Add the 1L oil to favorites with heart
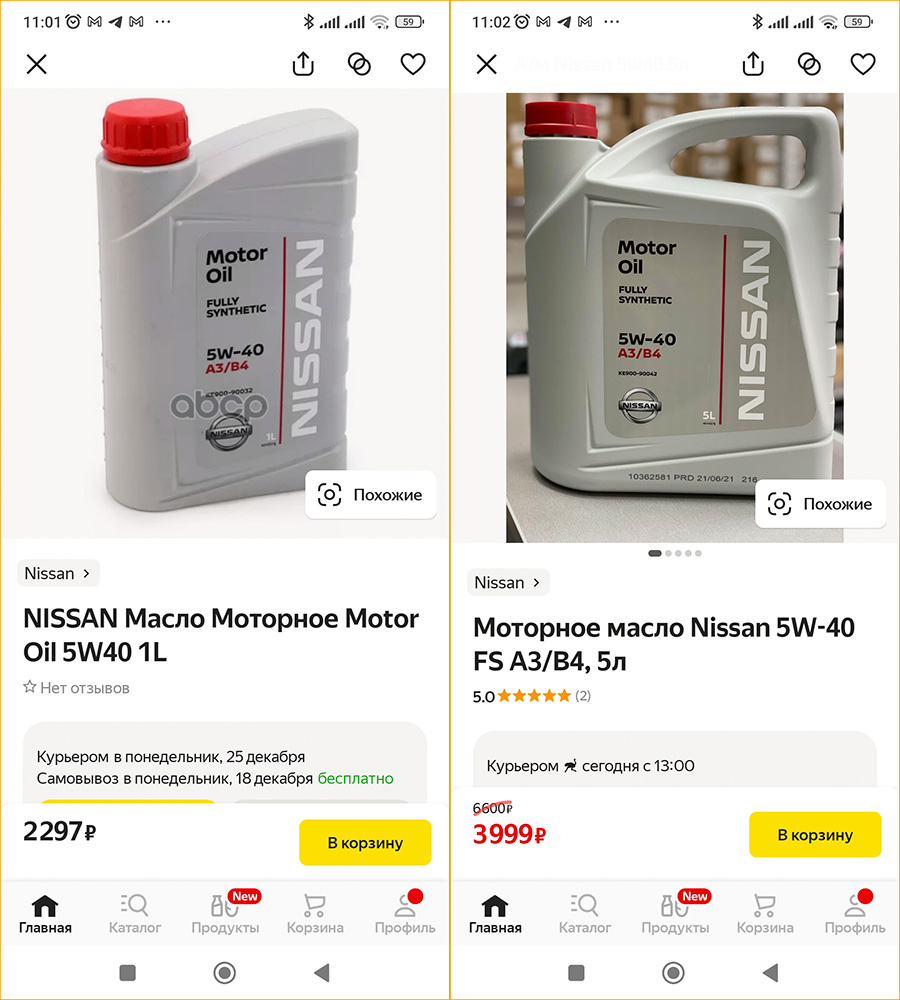The image size is (900, 1000). [413, 64]
